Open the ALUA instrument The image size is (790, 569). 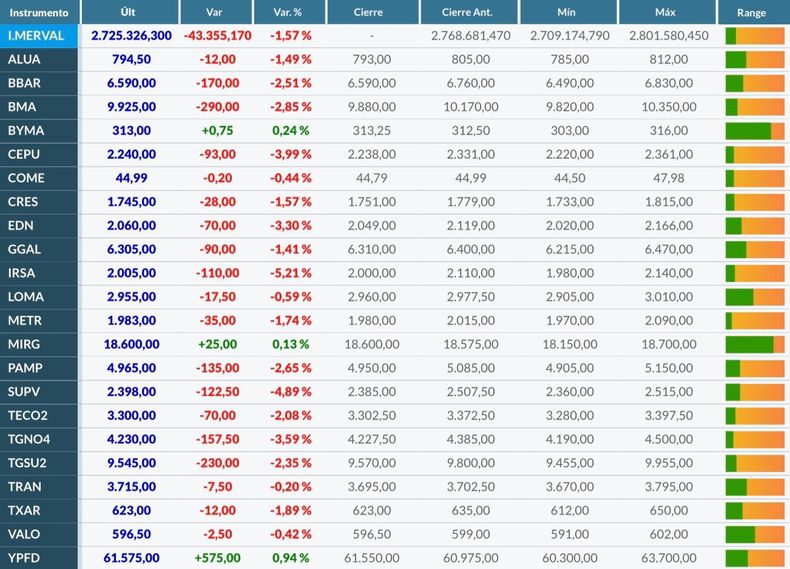(39, 59)
